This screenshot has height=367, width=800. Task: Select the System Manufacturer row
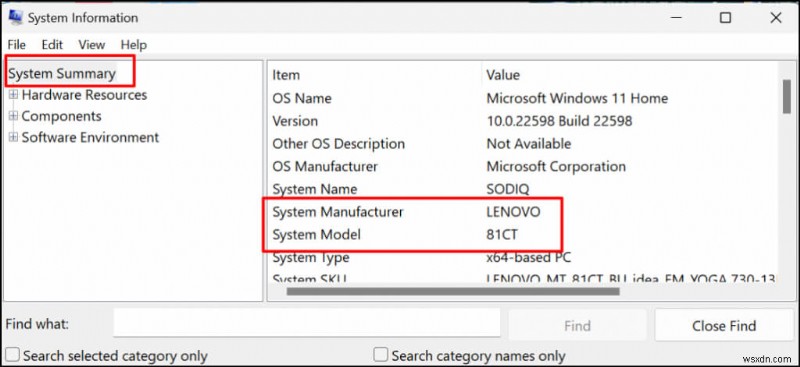(x=523, y=212)
